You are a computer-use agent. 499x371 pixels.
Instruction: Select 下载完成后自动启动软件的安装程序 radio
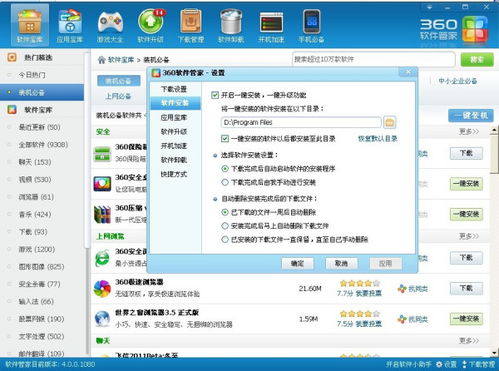point(225,169)
